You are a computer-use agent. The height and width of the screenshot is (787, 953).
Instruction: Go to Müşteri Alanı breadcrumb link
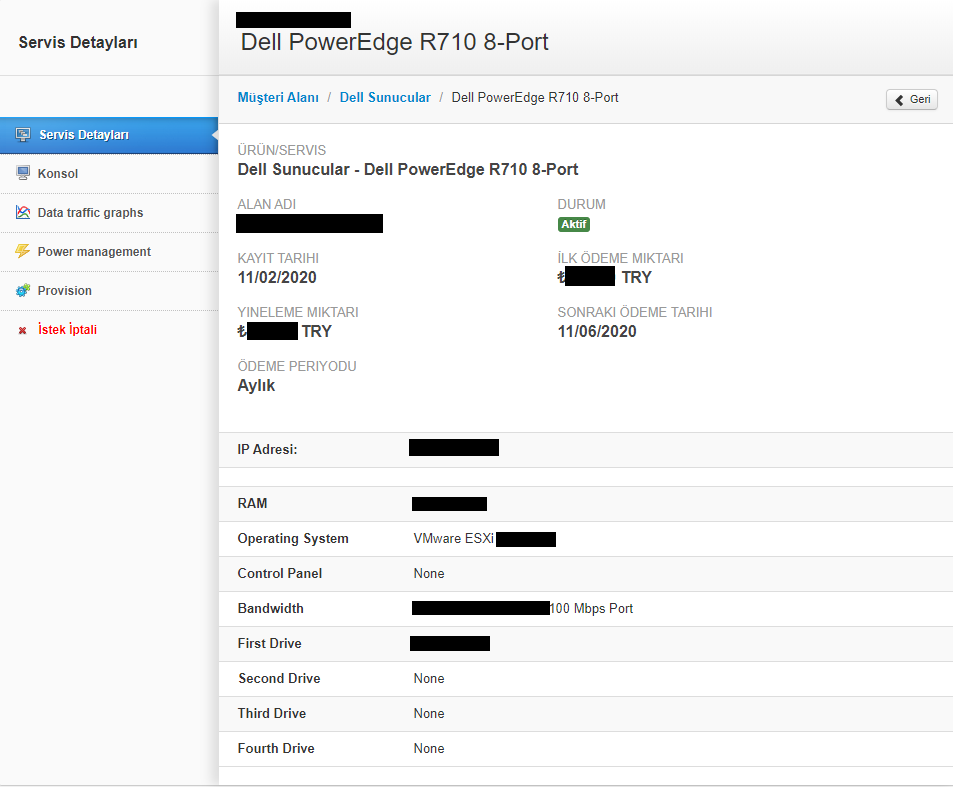[x=278, y=97]
